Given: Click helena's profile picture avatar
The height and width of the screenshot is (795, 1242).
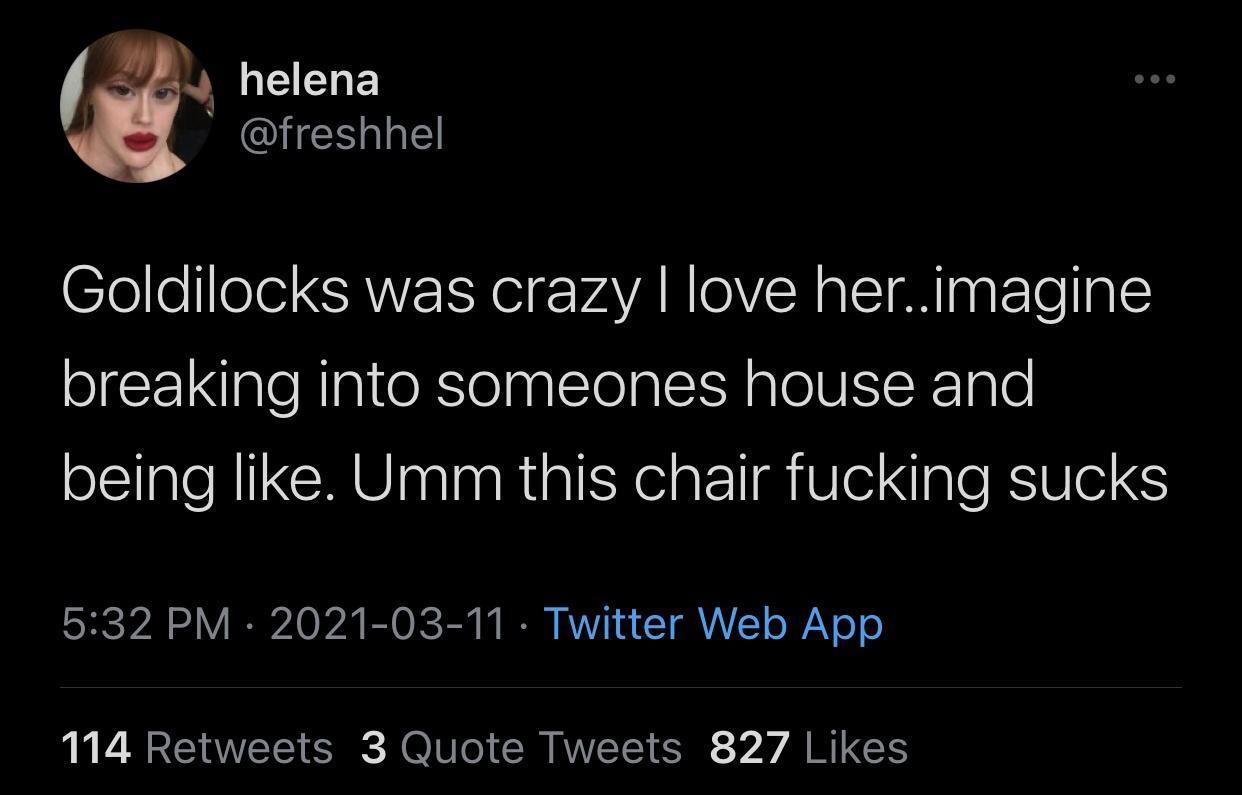Looking at the screenshot, I should pos(137,106).
